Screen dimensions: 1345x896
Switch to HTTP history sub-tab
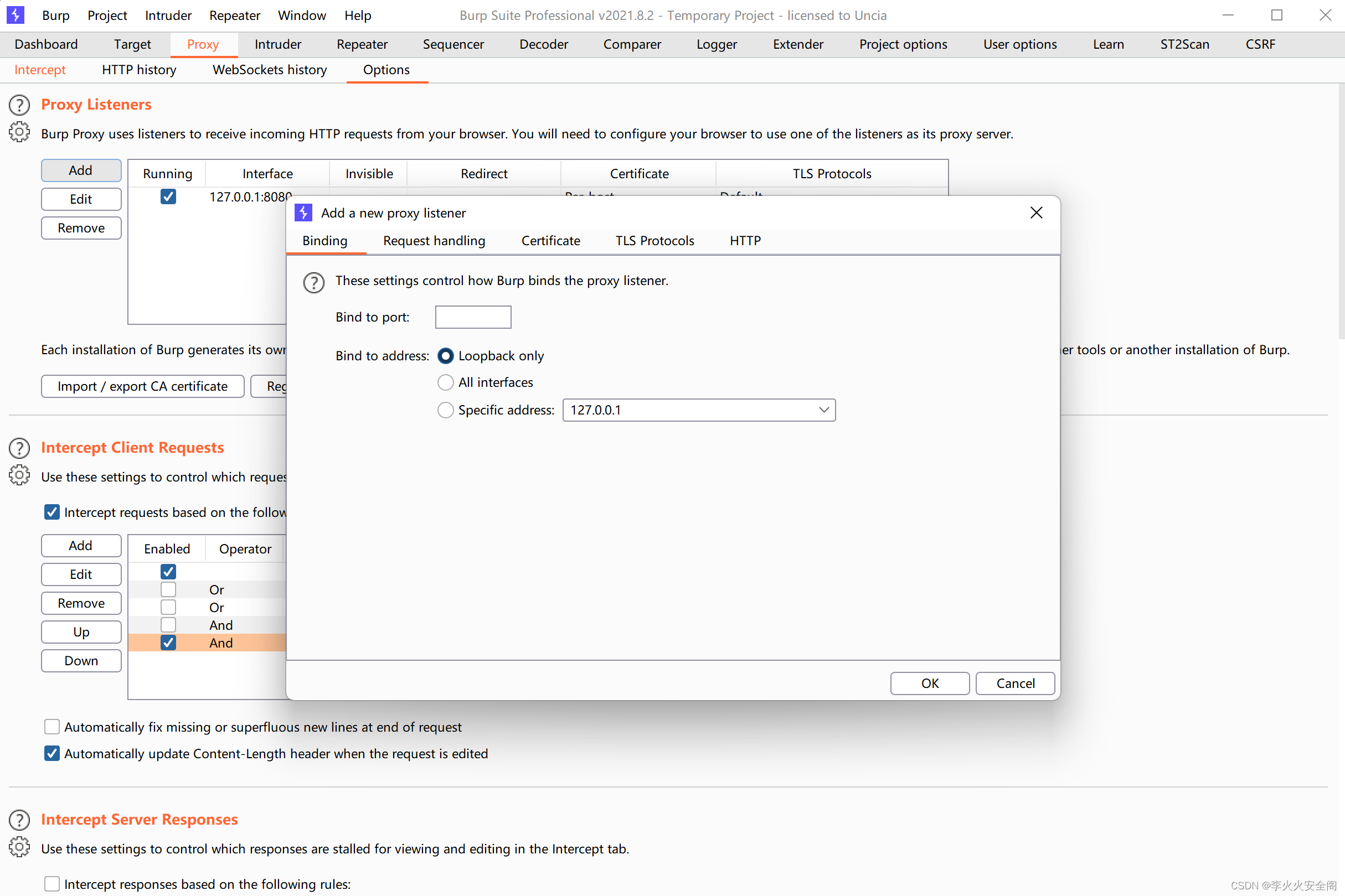click(x=139, y=70)
